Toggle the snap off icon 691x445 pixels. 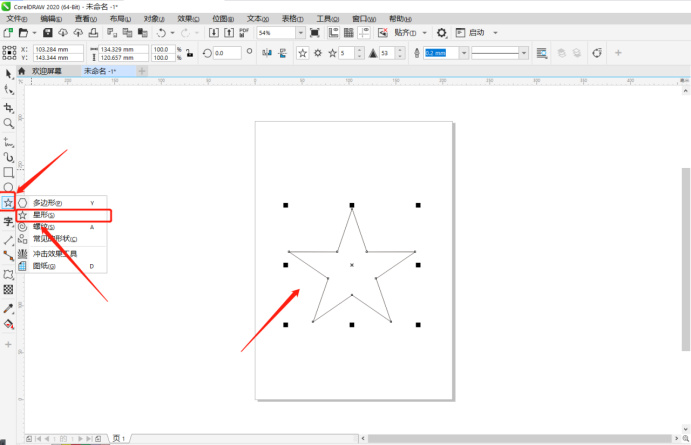(x=383, y=33)
